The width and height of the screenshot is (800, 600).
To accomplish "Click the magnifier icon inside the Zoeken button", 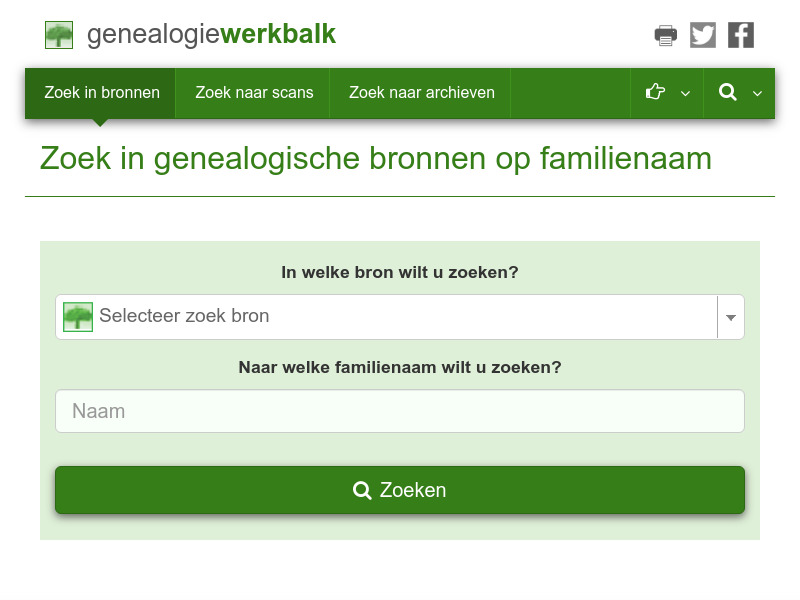I will [x=361, y=490].
